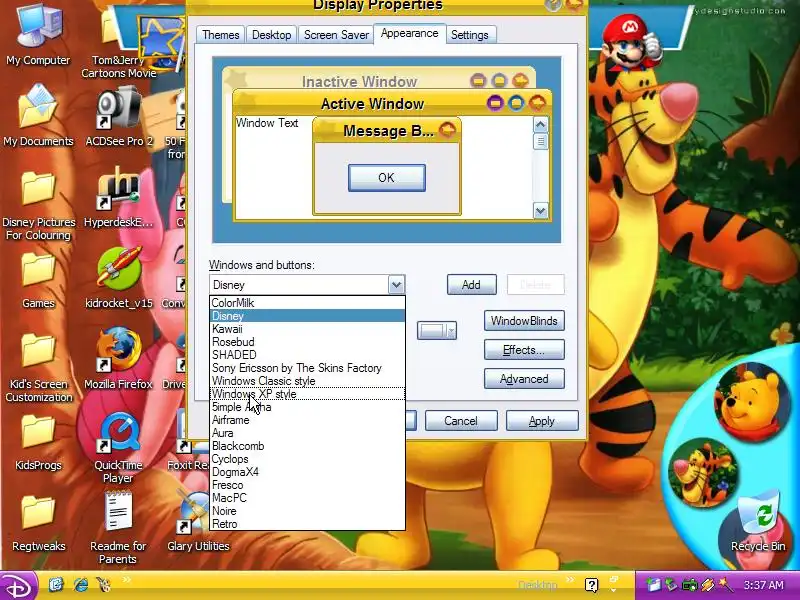The height and width of the screenshot is (600, 800).
Task: Click the third quick launch icon
Action: (x=104, y=584)
